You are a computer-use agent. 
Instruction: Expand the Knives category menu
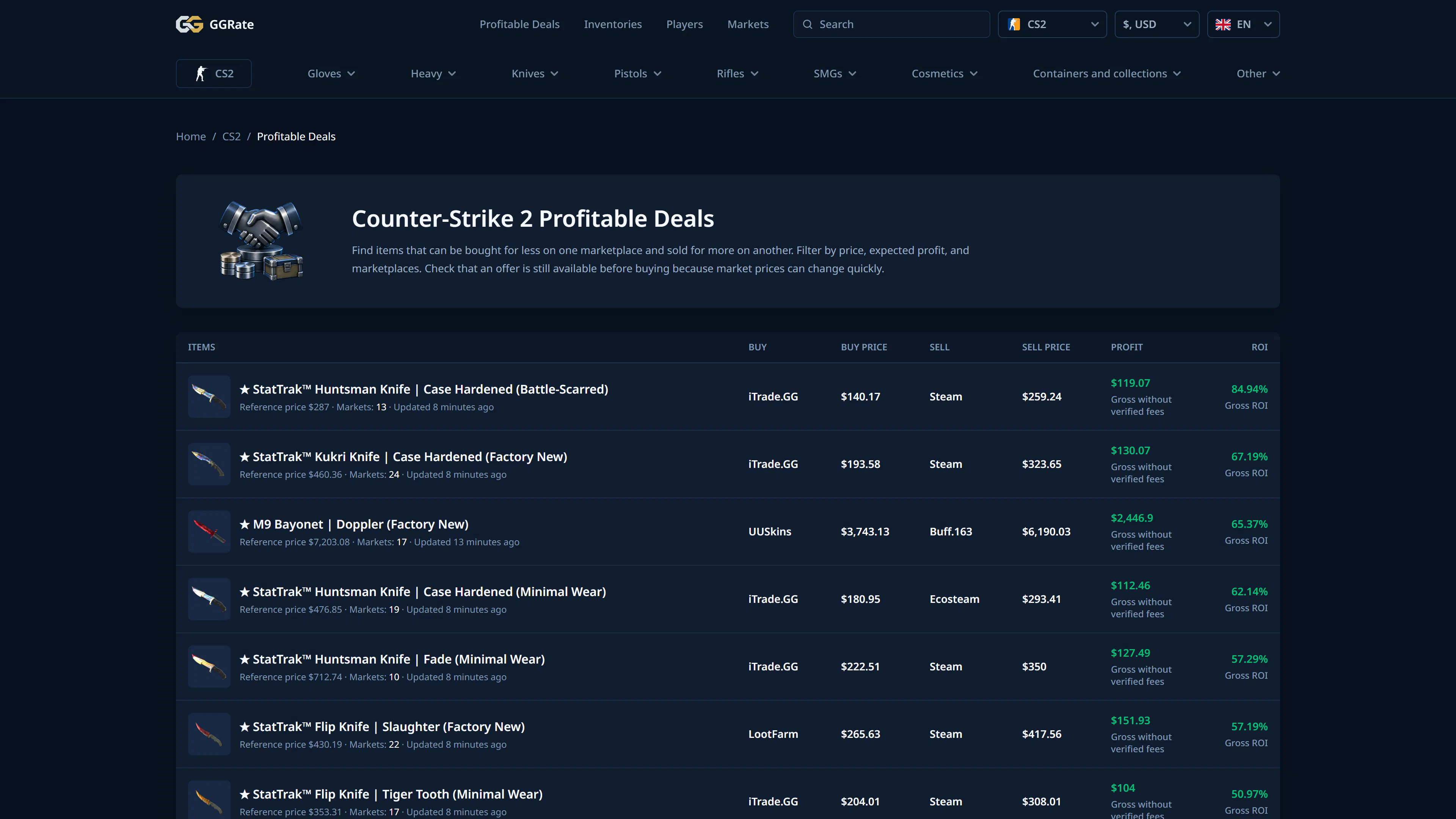point(535,74)
